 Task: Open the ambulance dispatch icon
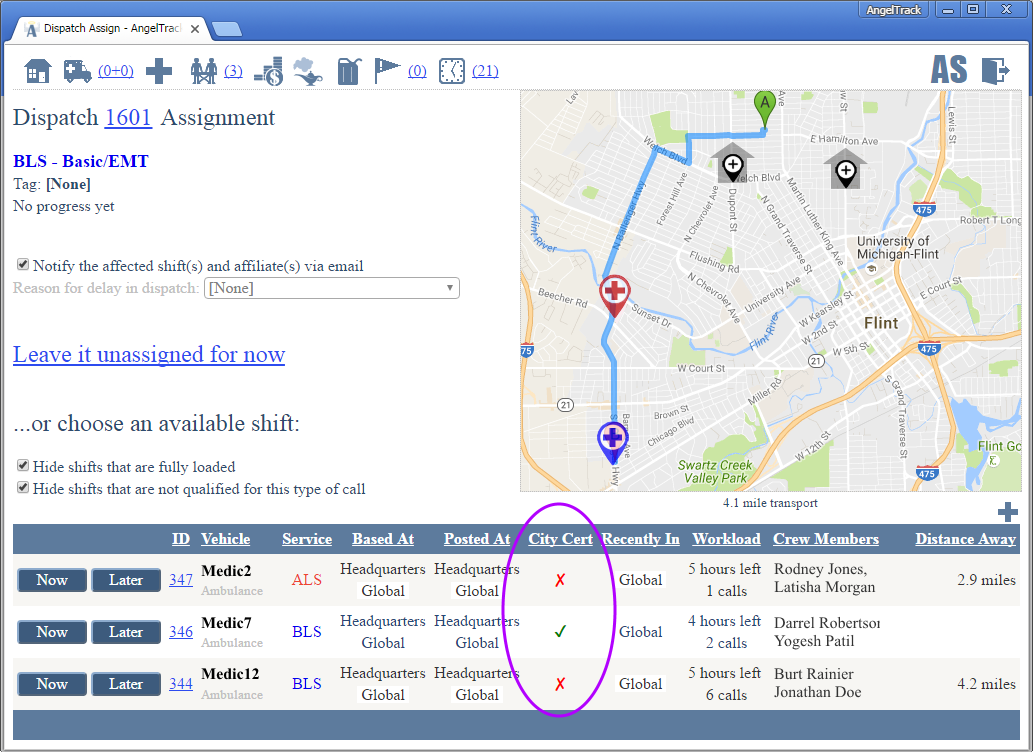tap(77, 71)
